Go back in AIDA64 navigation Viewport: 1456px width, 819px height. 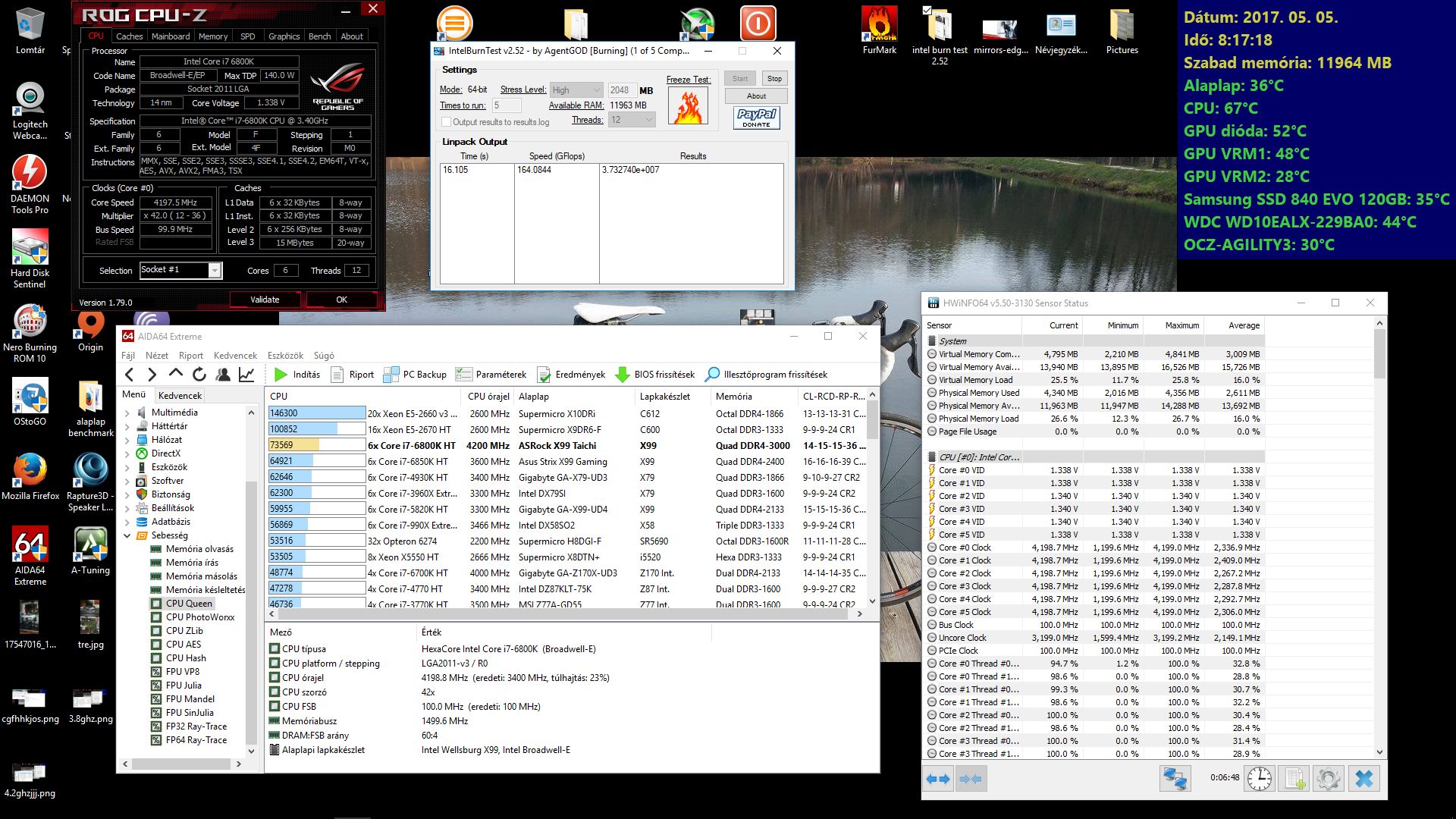[130, 374]
